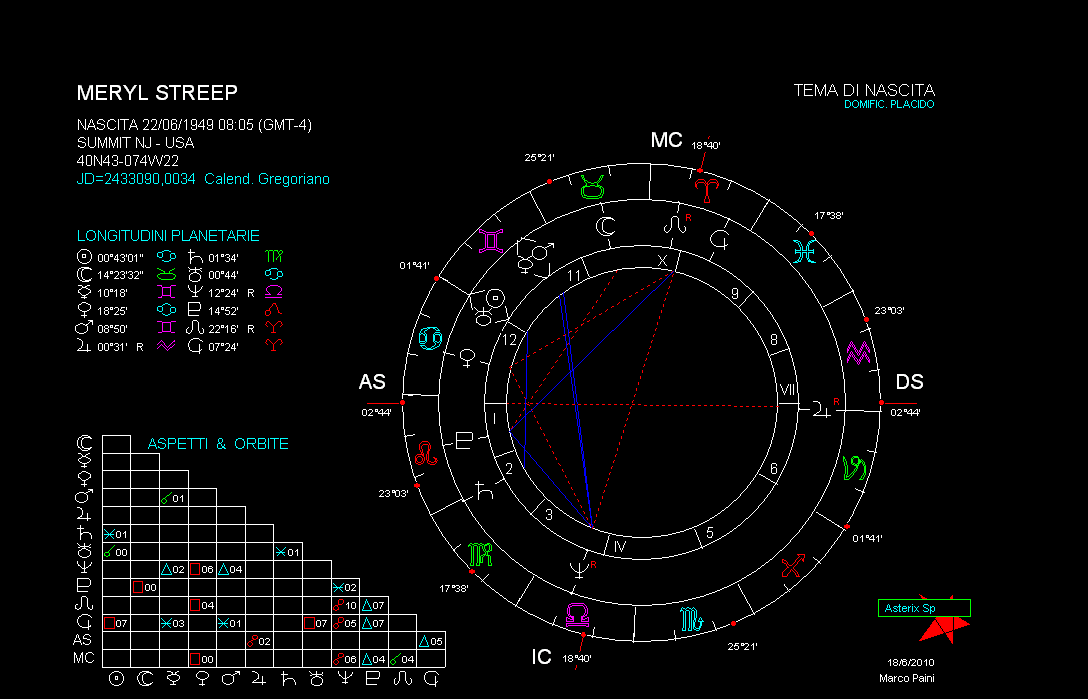Image resolution: width=1088 pixels, height=700 pixels.
Task: Click the Julian date JD=2433090,0034
Action: (136, 179)
